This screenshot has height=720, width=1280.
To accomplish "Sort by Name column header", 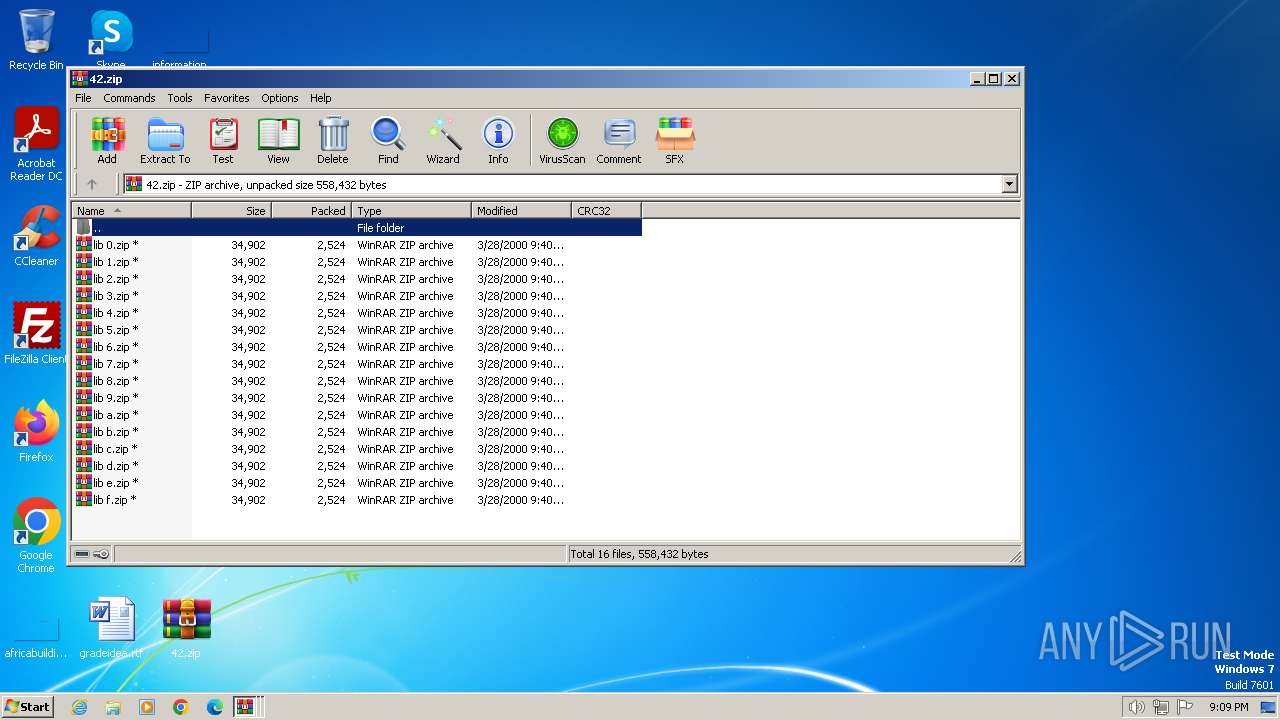I will click(x=131, y=210).
